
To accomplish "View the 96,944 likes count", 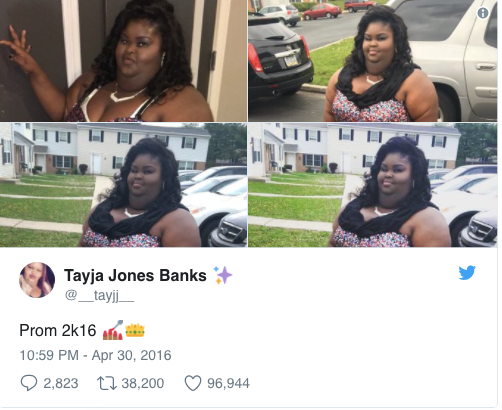I will click(228, 383).
